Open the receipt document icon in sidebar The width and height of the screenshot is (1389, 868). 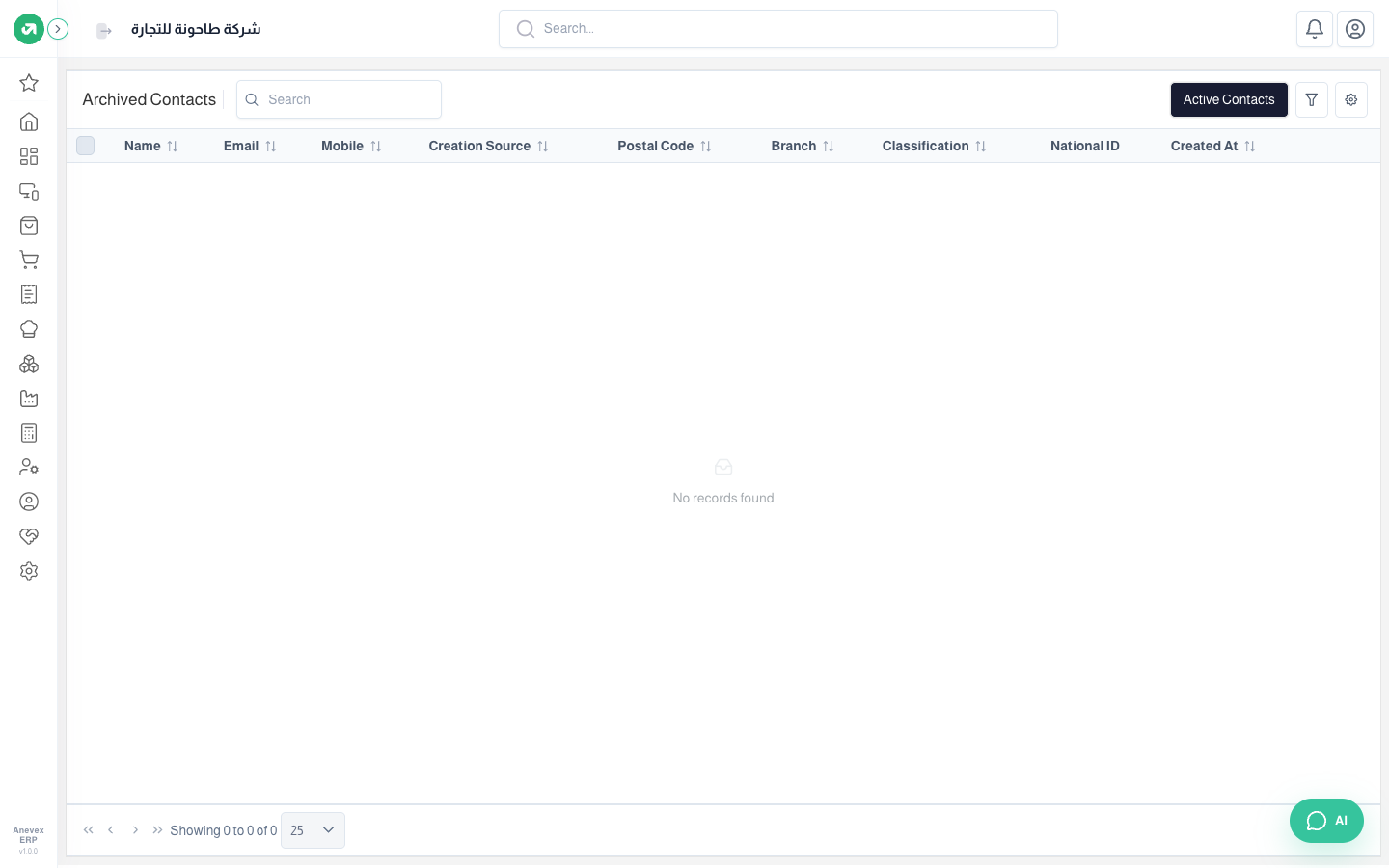(x=29, y=294)
